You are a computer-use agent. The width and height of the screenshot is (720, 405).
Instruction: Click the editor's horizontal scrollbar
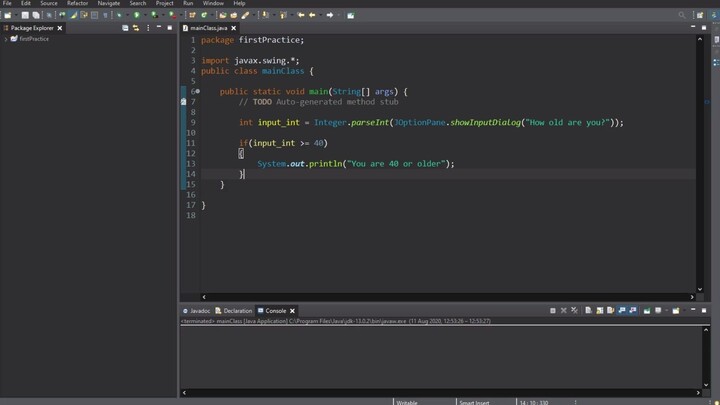[440, 296]
